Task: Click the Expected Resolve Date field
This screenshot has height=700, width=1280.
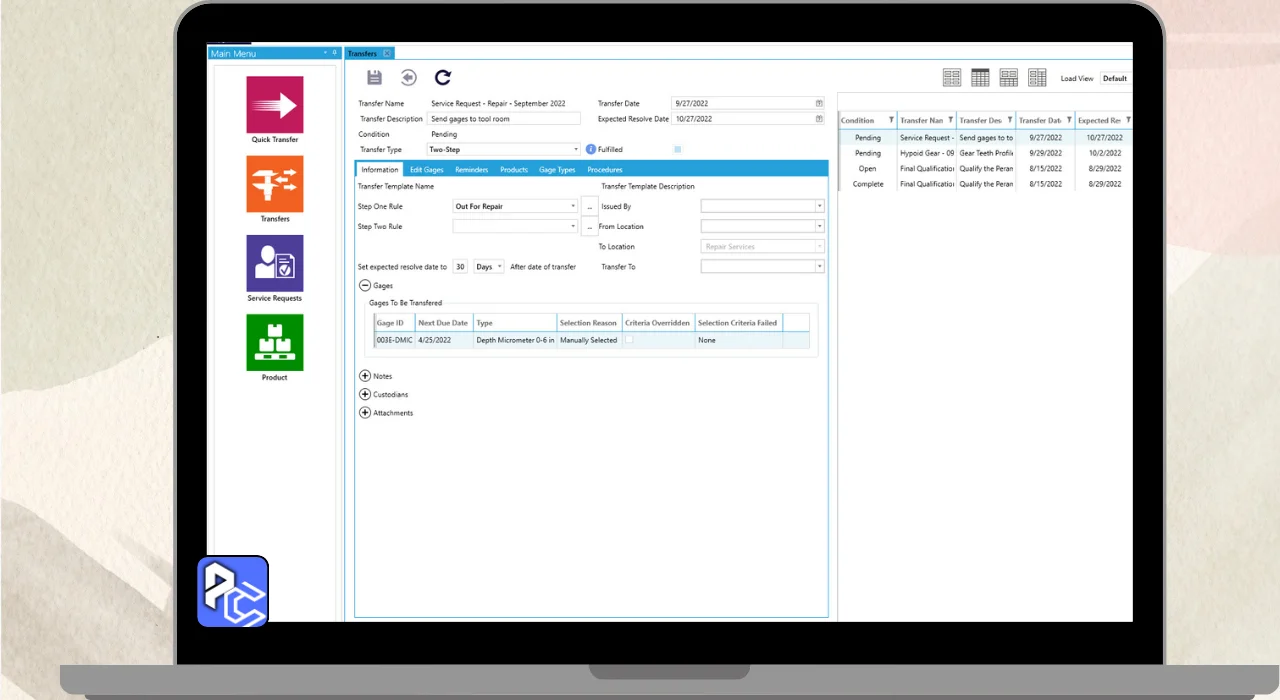Action: pos(748,119)
